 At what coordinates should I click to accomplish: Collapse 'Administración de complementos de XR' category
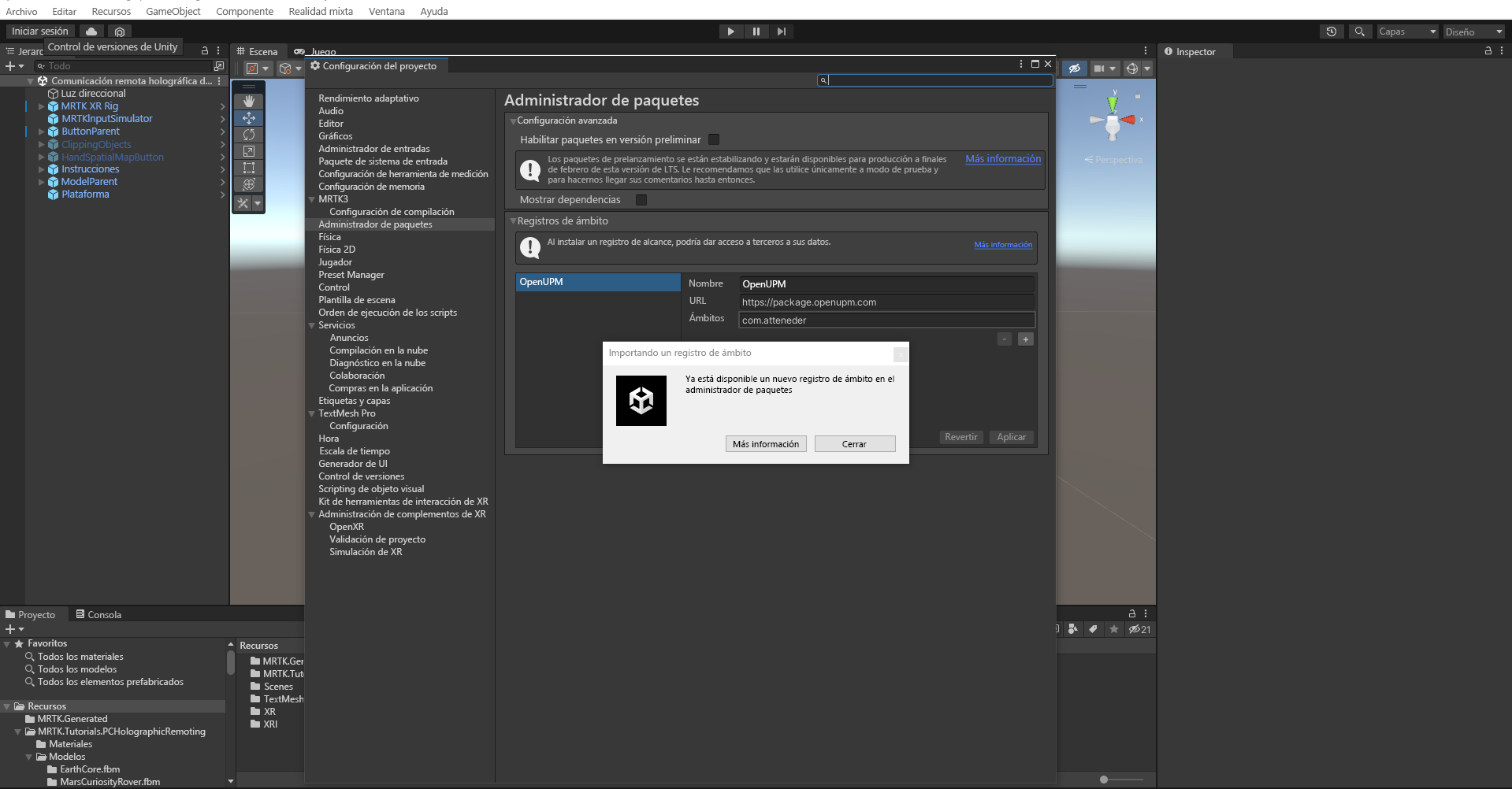(x=312, y=515)
